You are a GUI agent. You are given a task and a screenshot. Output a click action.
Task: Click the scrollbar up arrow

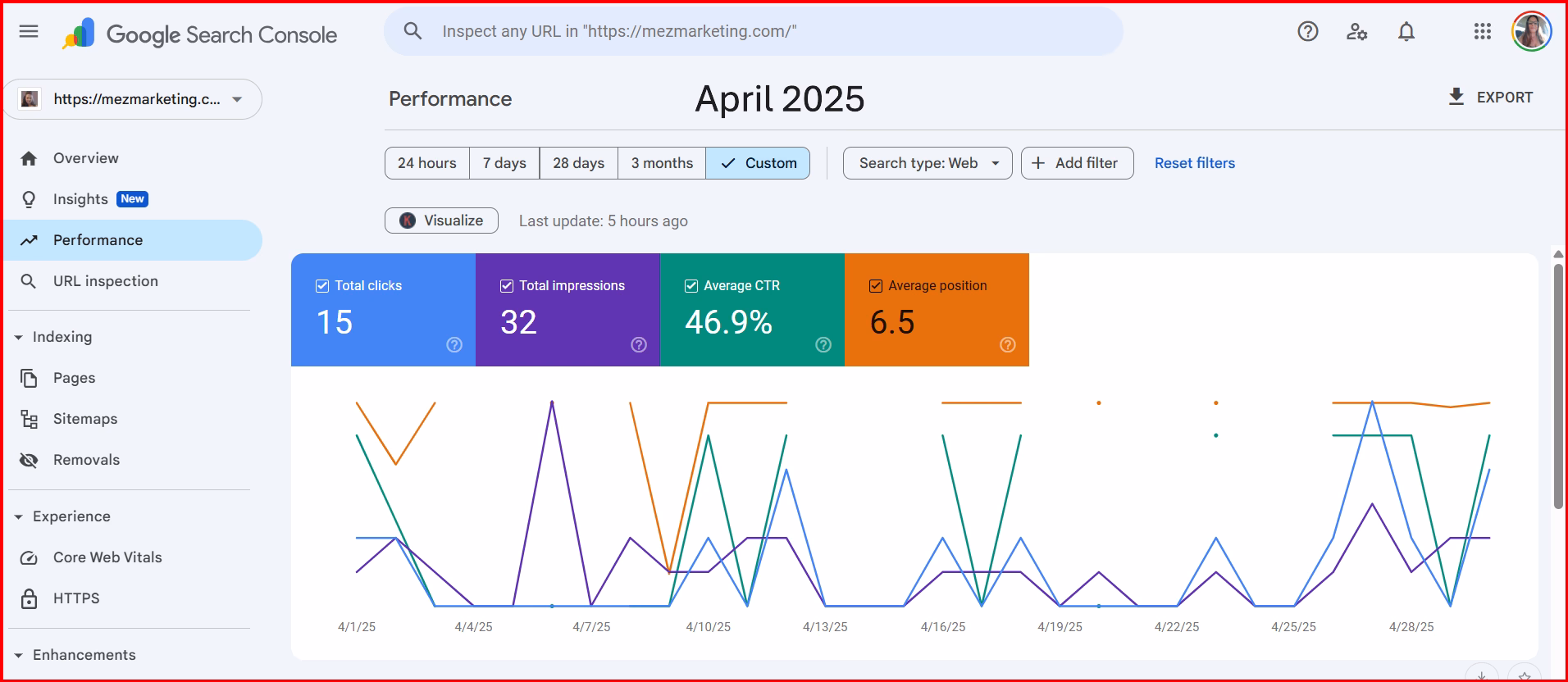(1558, 254)
